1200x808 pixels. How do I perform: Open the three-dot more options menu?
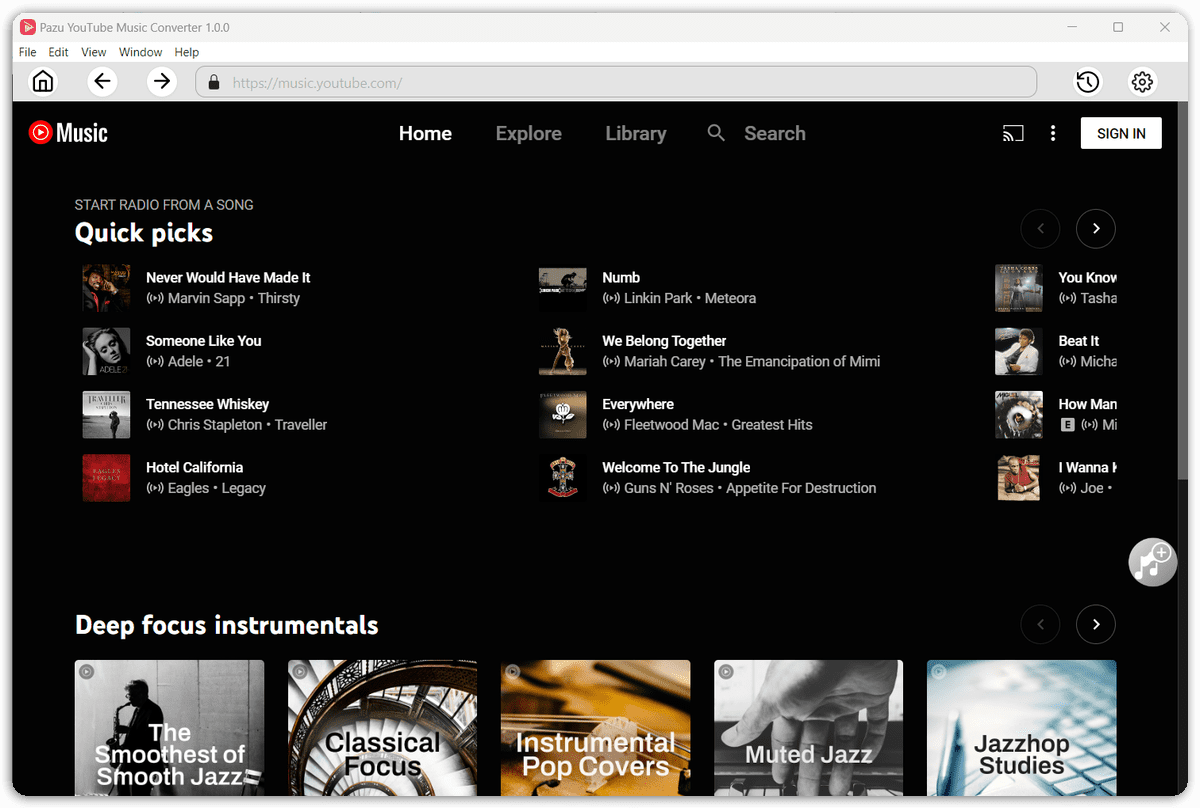click(x=1053, y=133)
